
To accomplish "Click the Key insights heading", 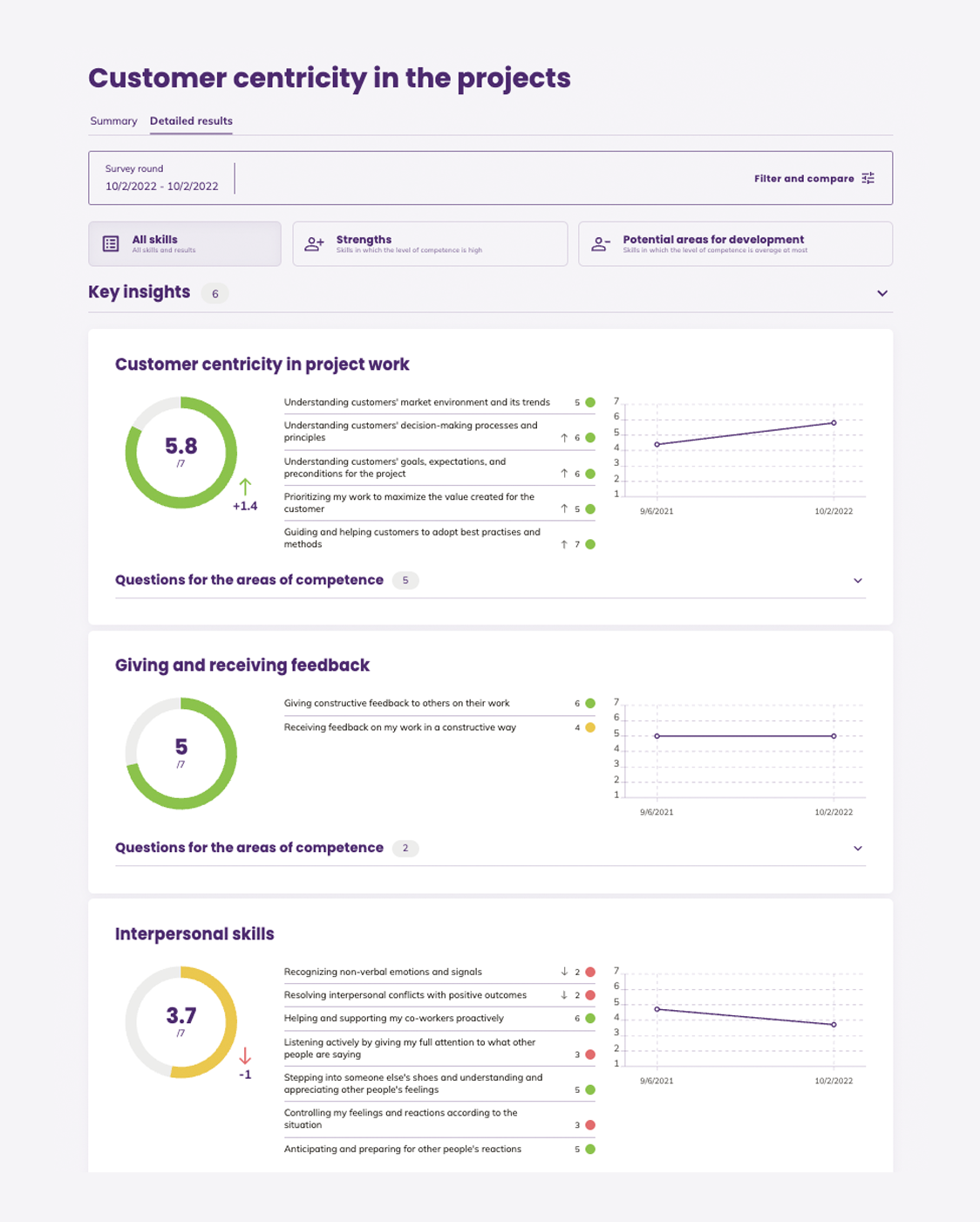I will click(x=140, y=292).
